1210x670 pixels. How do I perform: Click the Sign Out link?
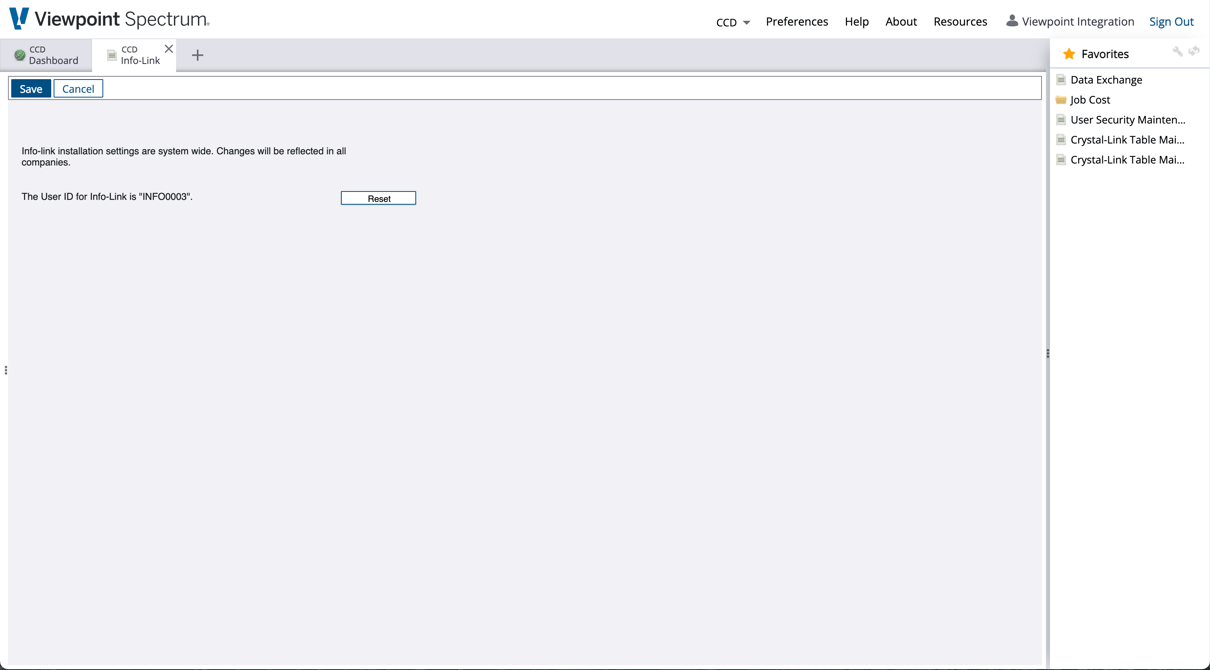pos(1171,21)
